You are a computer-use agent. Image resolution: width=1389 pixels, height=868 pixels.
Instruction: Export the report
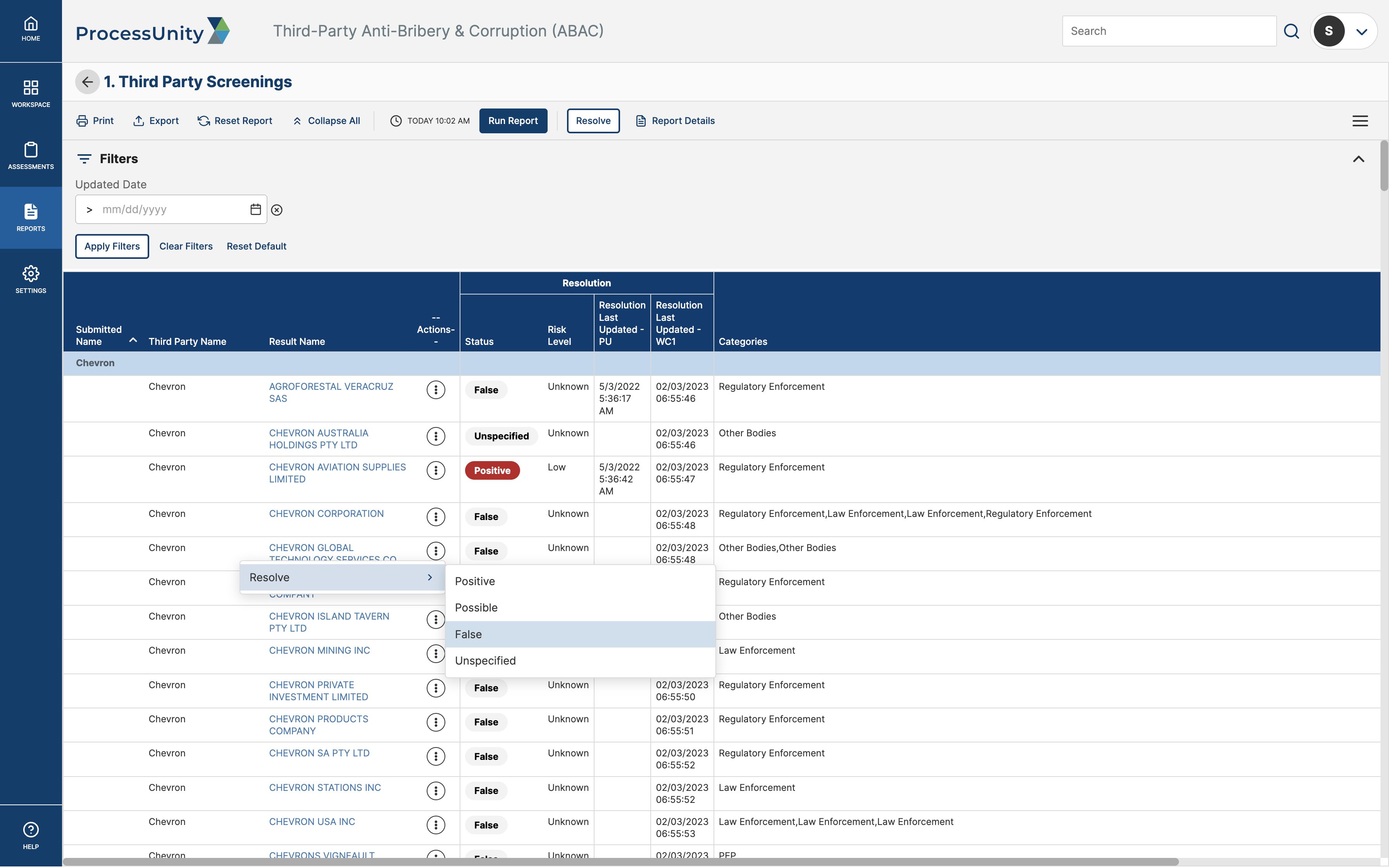point(156,121)
